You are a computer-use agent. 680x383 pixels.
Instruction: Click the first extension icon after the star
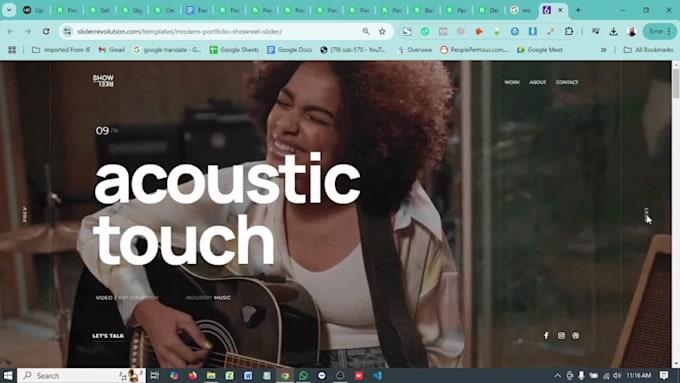pyautogui.click(x=407, y=31)
